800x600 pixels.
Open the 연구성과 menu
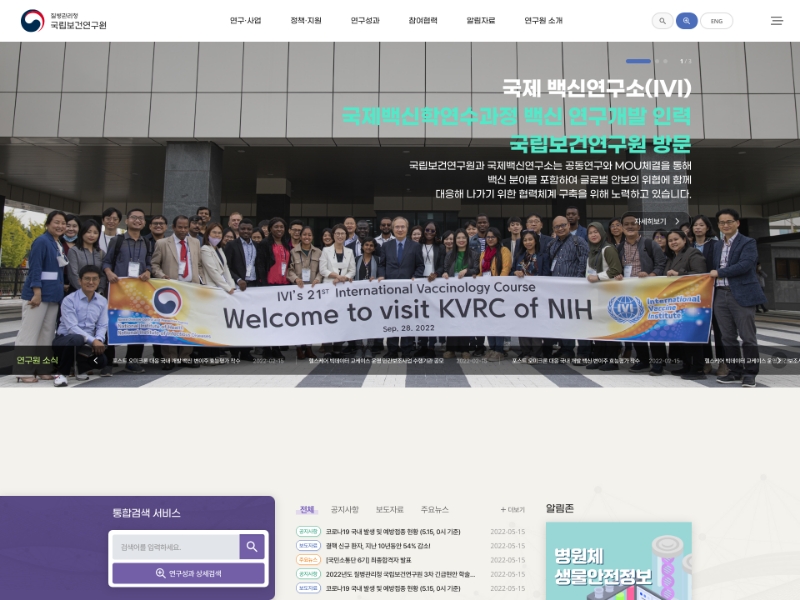[365, 21]
